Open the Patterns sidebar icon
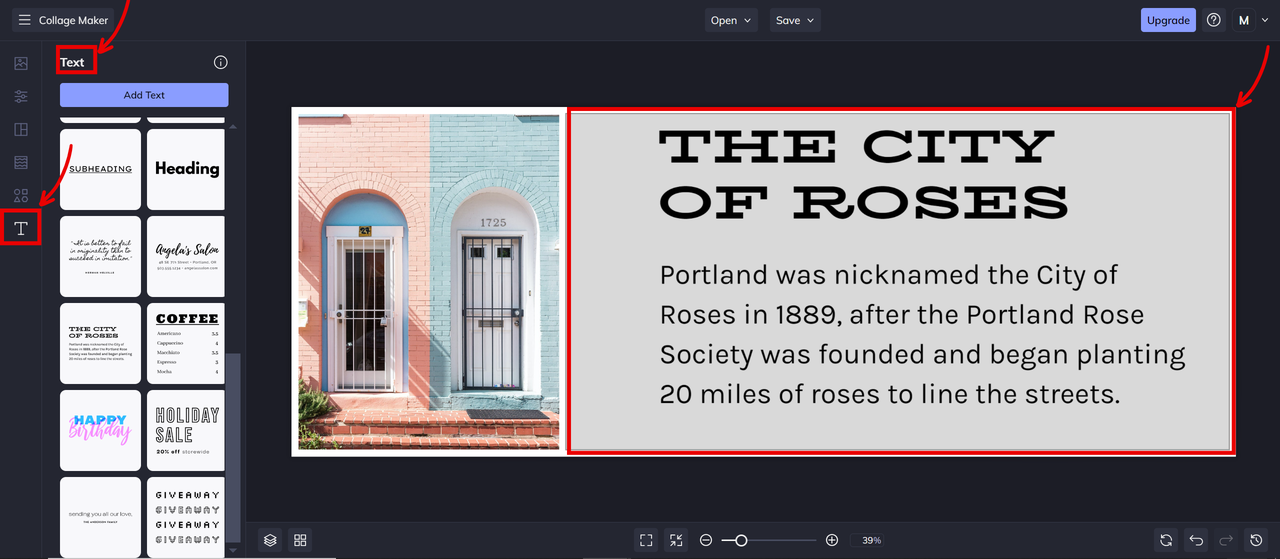 tap(21, 163)
